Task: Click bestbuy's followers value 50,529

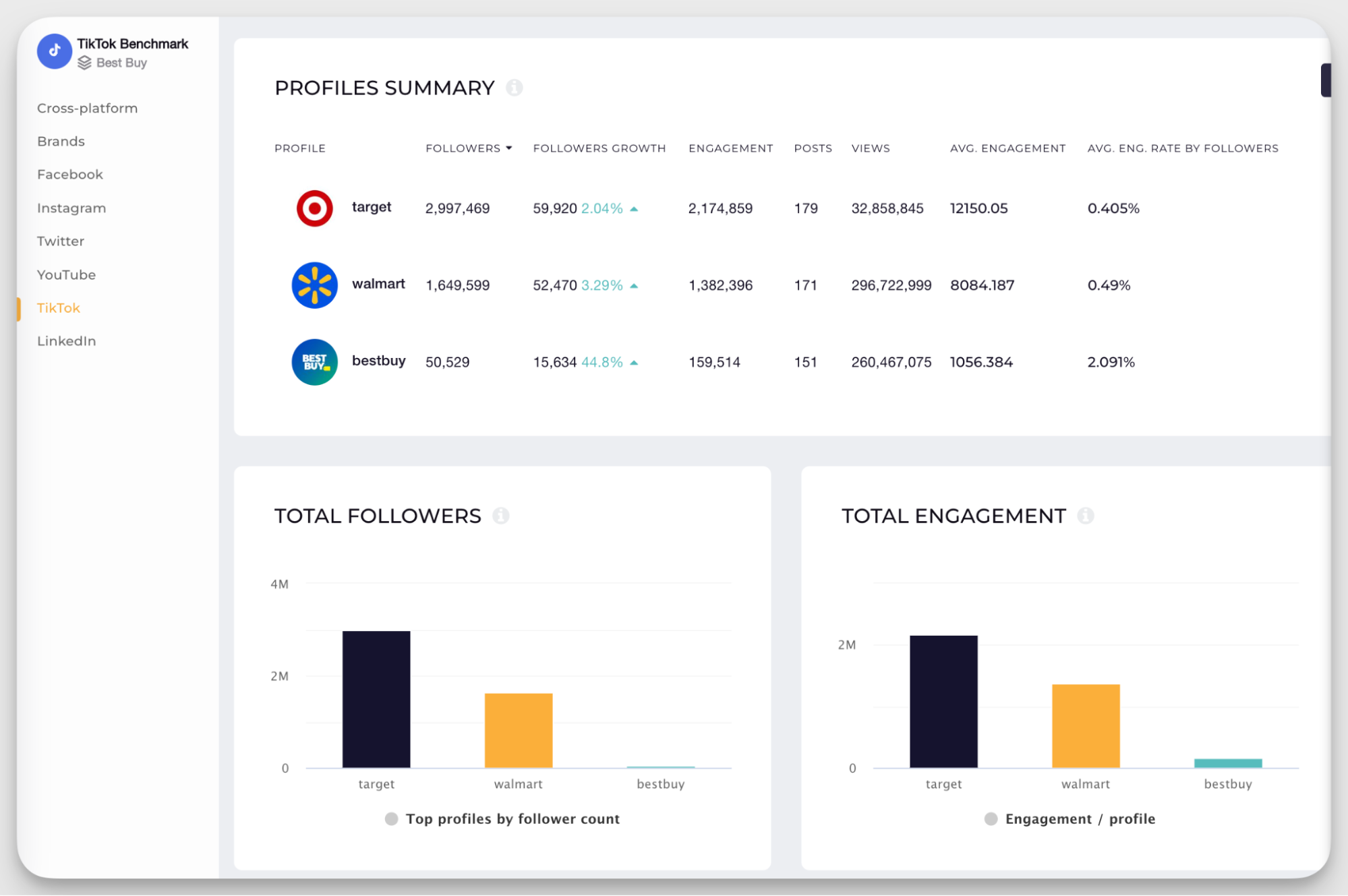Action: (448, 362)
